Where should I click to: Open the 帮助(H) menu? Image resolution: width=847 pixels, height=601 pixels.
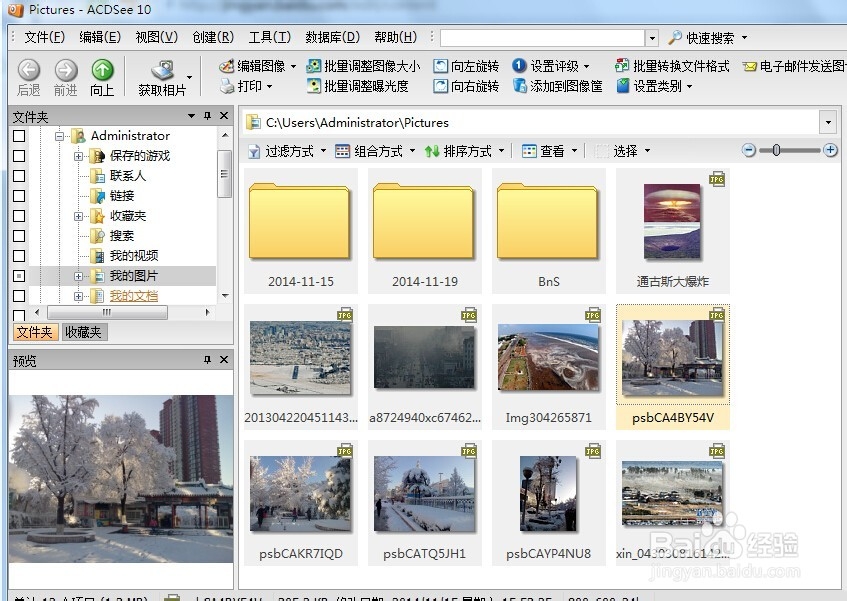click(395, 37)
